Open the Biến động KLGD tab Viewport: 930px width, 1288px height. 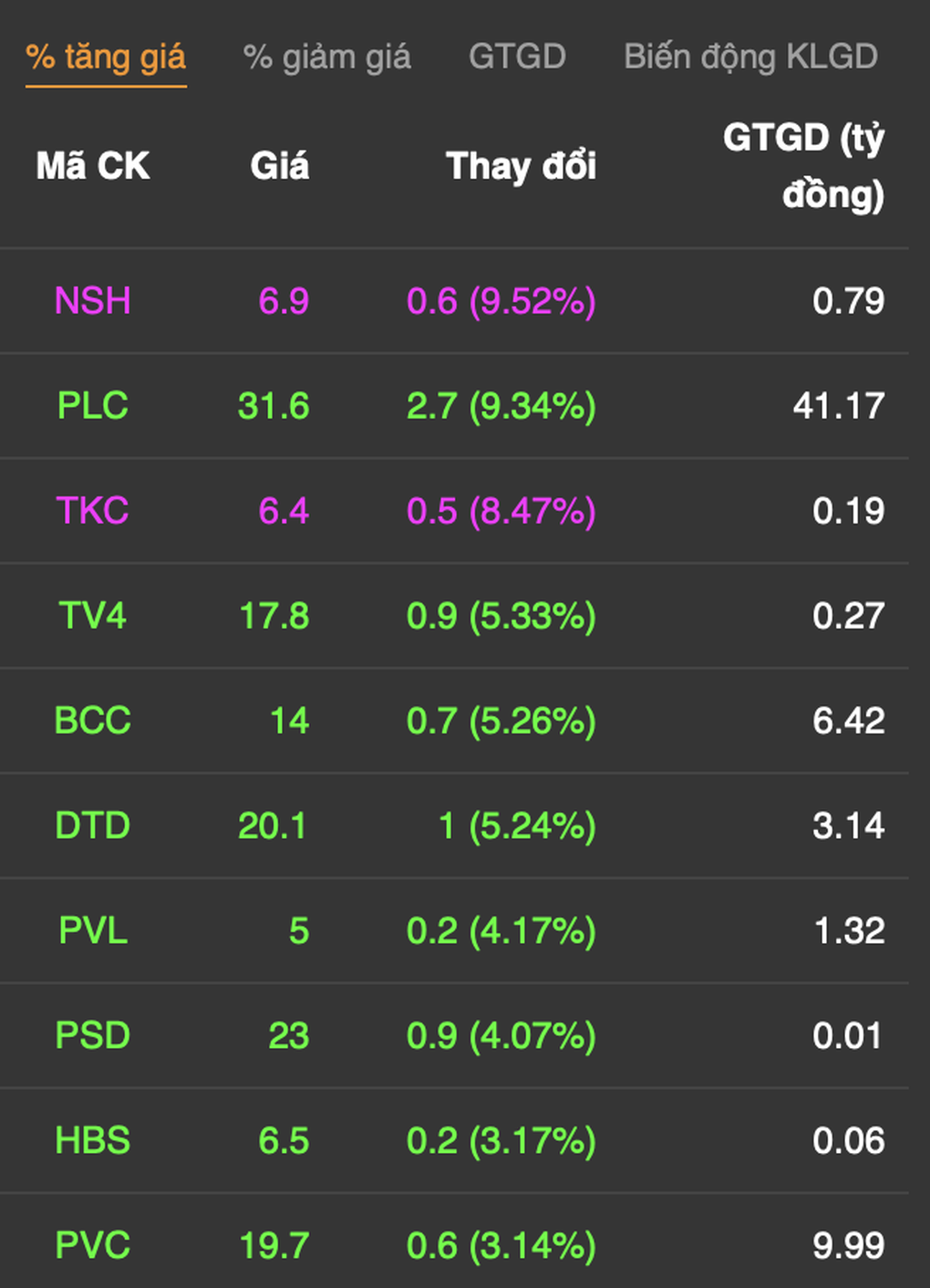750,57
